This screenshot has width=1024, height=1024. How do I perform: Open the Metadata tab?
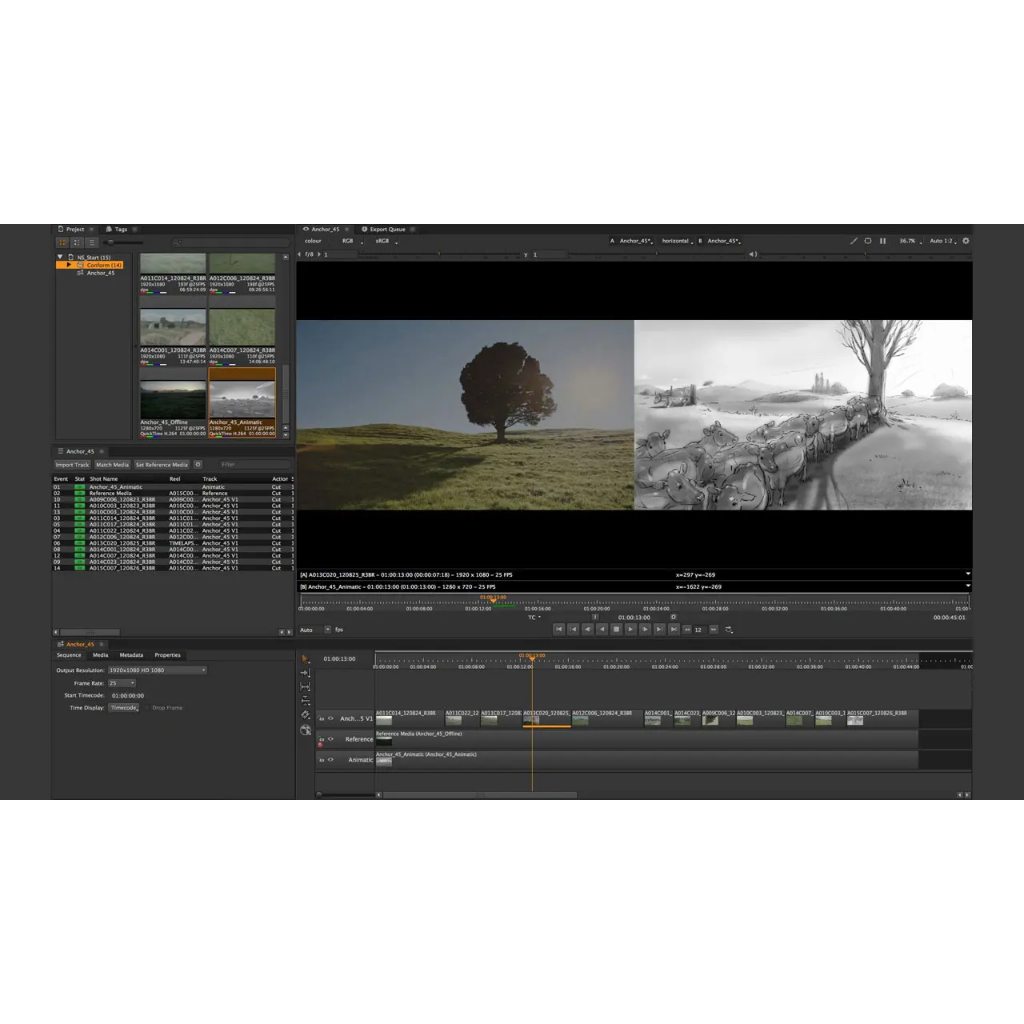(131, 655)
